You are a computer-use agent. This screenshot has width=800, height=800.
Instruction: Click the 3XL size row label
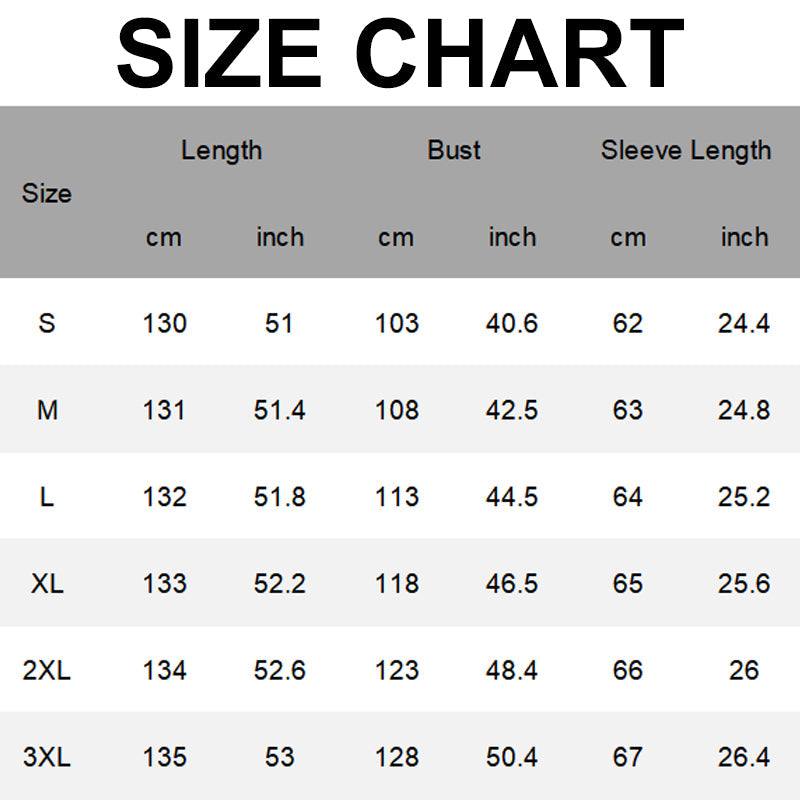point(47,757)
